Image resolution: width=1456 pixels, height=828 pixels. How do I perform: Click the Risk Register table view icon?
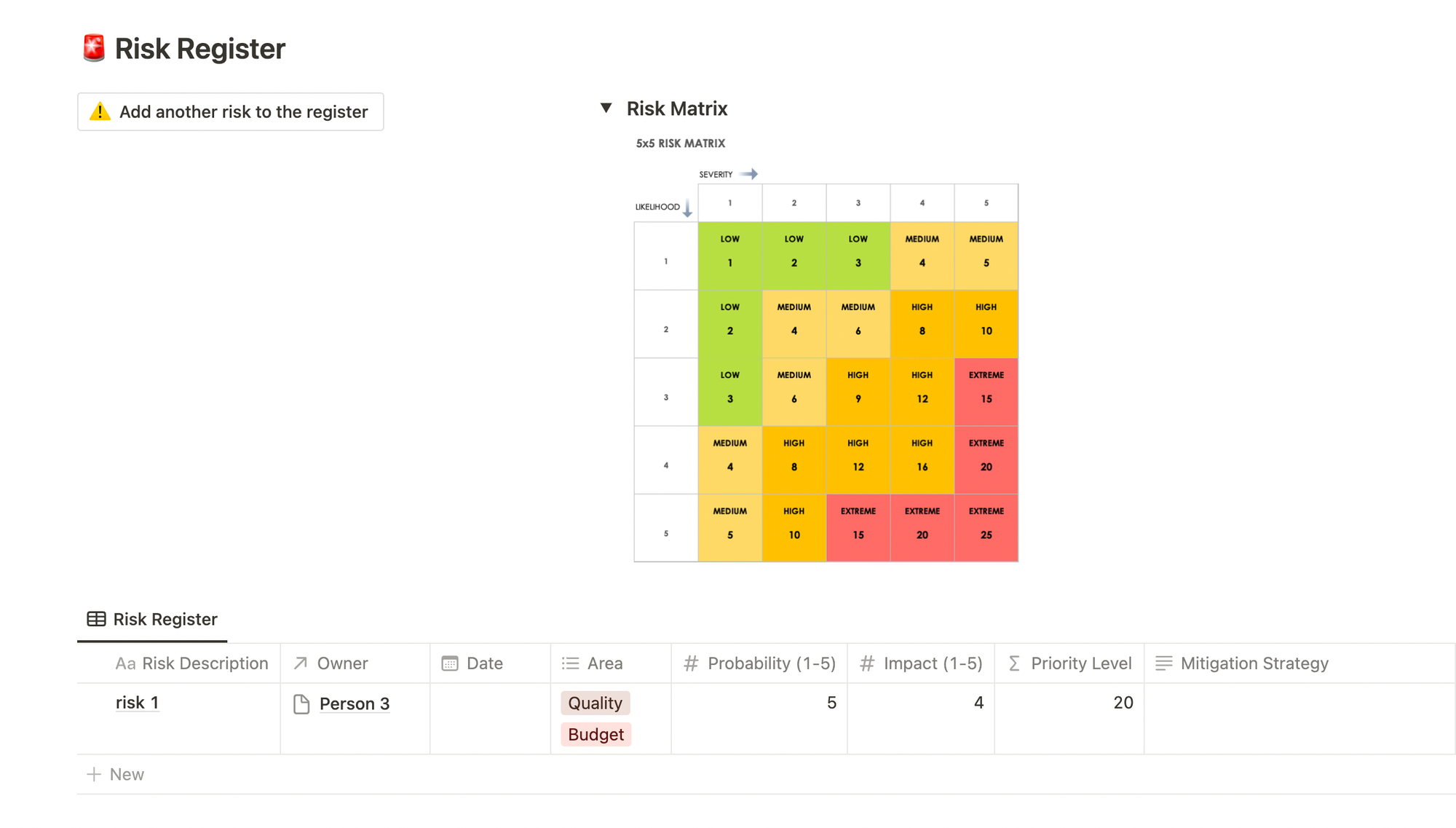(96, 620)
